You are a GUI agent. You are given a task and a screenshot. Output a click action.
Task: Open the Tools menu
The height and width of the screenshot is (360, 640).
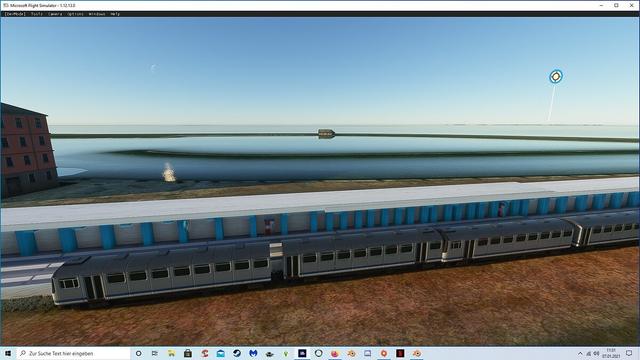pos(37,14)
